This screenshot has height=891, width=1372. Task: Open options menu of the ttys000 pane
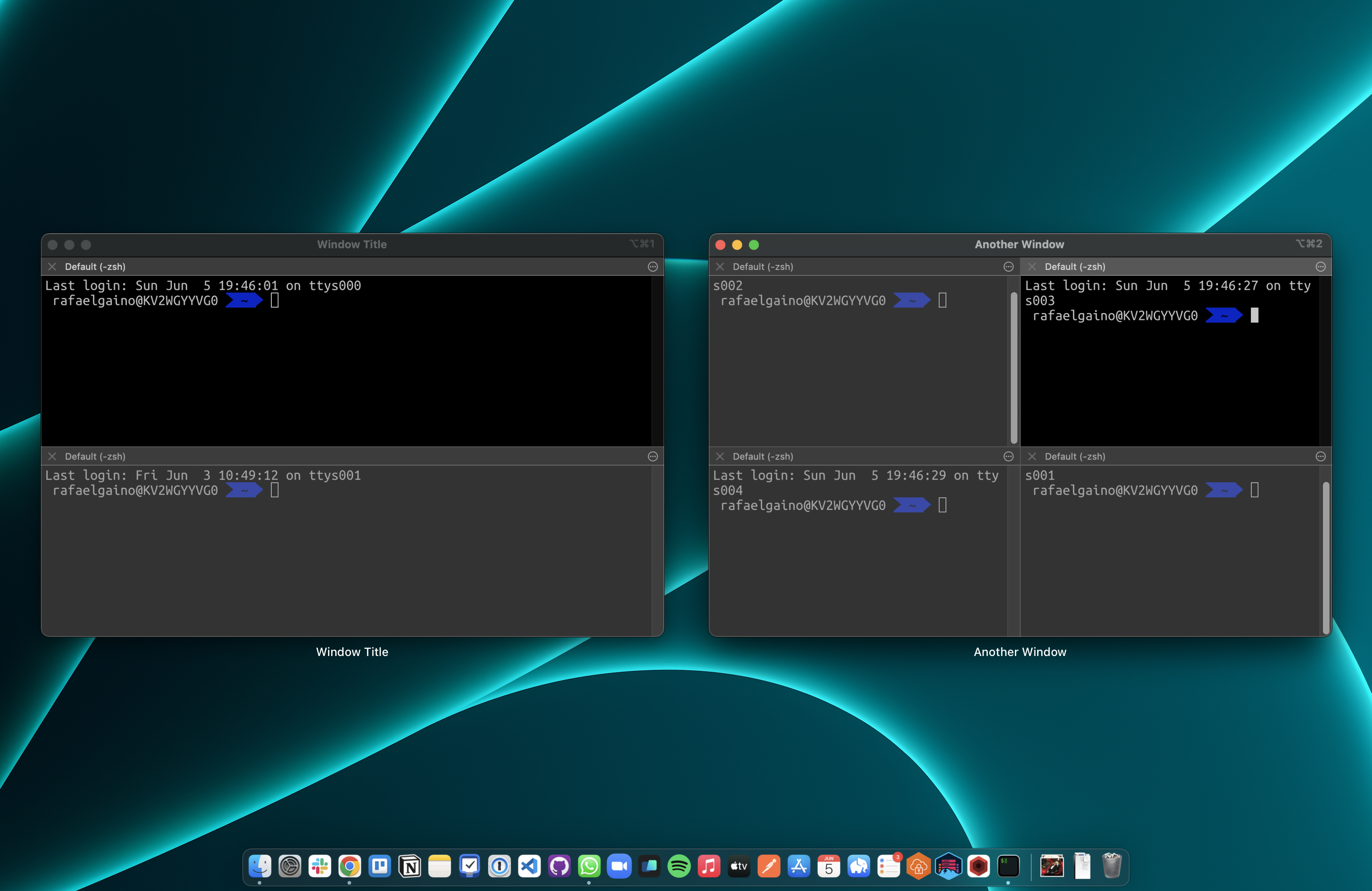(652, 266)
